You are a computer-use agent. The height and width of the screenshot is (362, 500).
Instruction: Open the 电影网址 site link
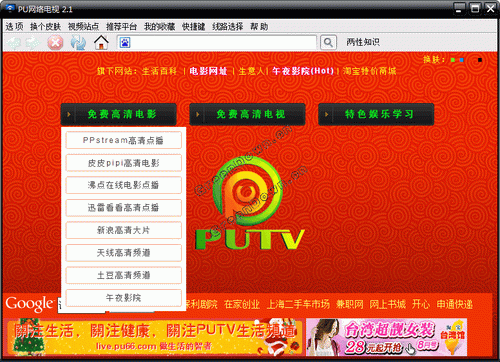coord(208,71)
